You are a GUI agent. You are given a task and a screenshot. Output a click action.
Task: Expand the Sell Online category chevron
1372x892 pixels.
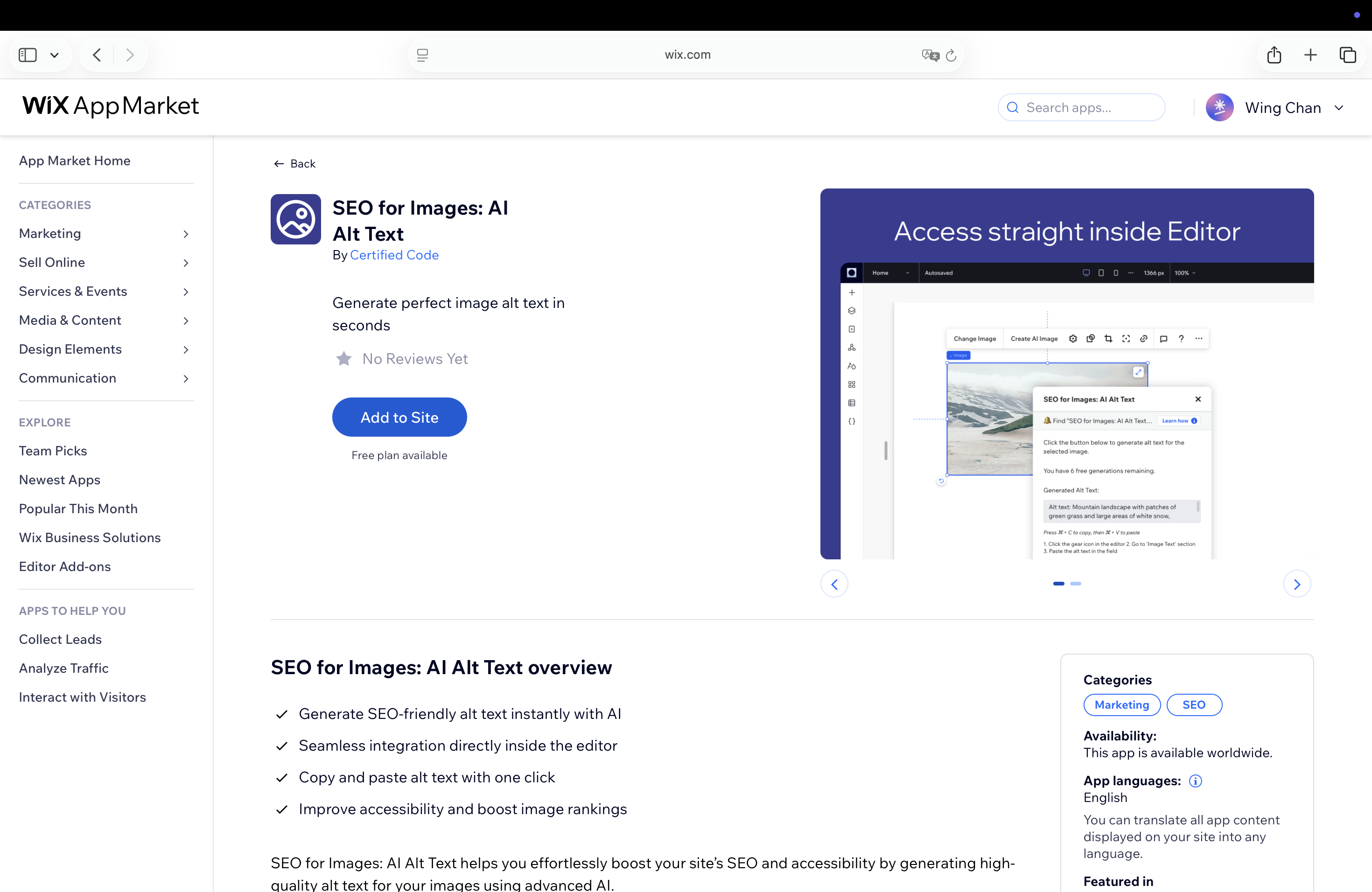click(x=186, y=263)
